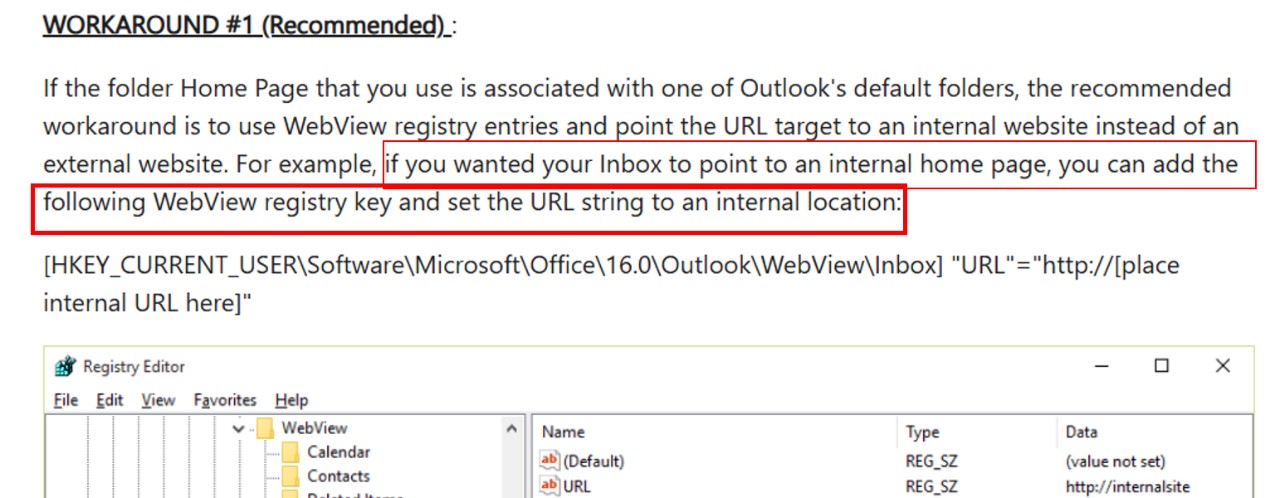Sort by the Name column header
Screen dimensions: 1270x498
click(563, 432)
